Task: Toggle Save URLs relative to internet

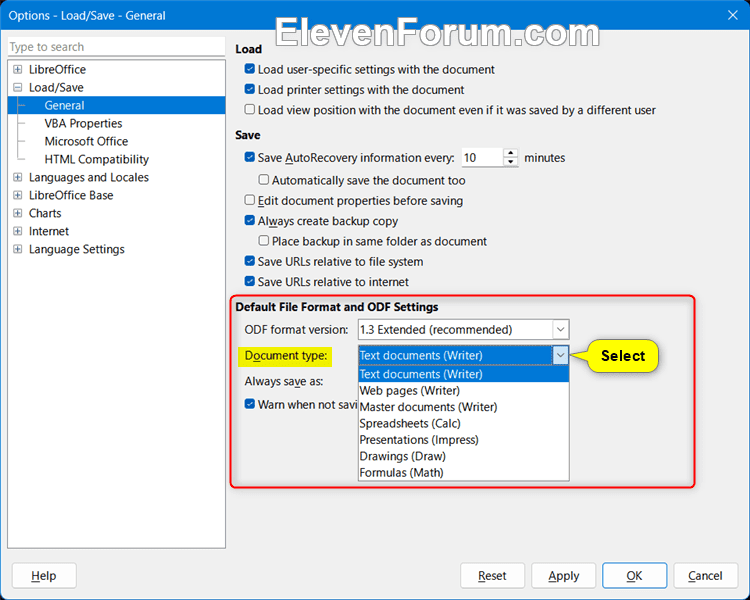Action: pos(250,281)
